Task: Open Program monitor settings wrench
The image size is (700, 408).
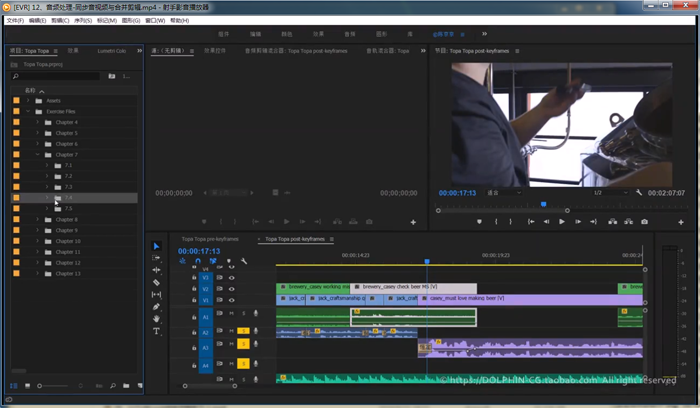Action: [639, 192]
